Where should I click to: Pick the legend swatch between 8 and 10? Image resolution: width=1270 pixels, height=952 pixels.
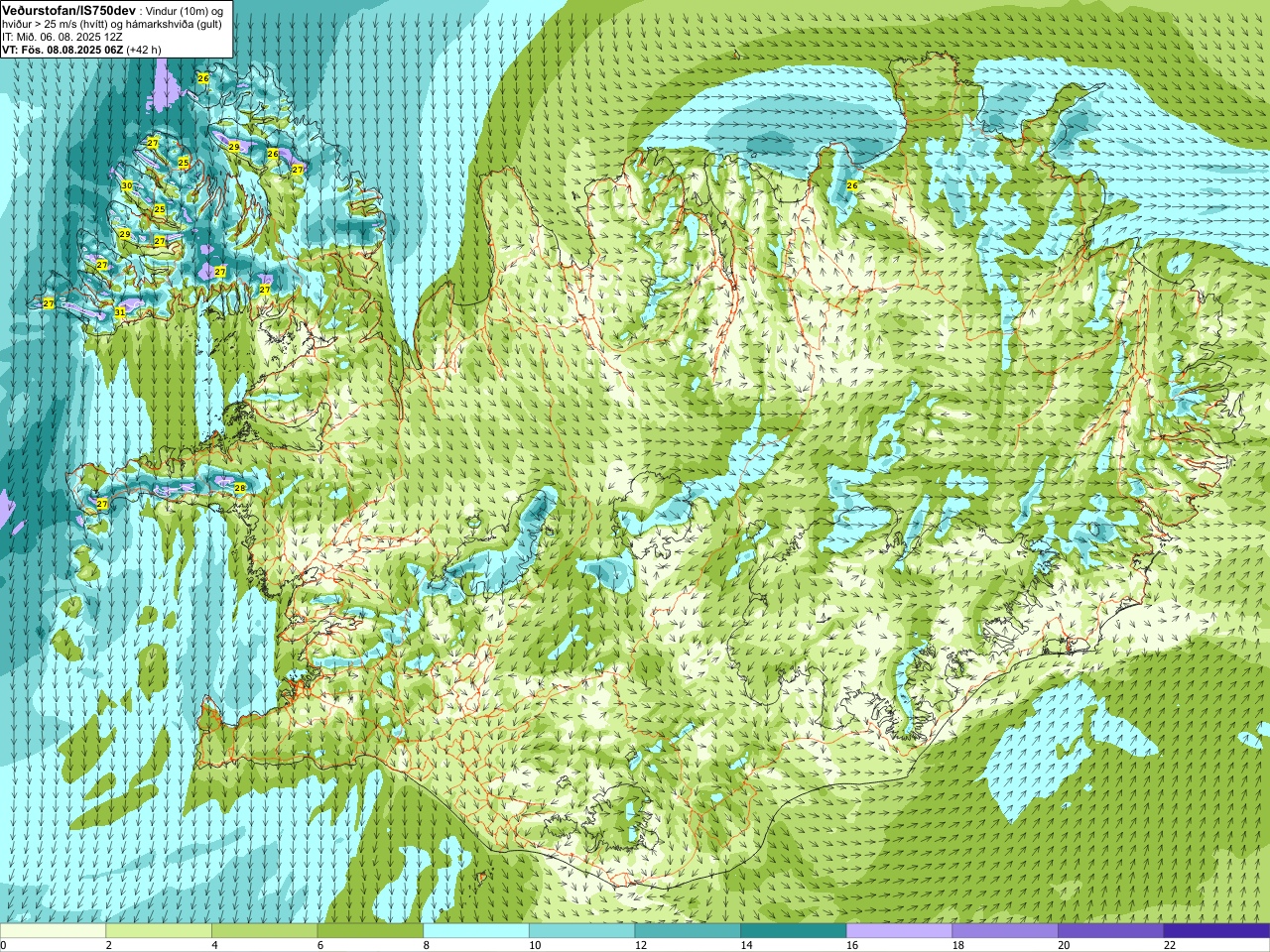pos(476,931)
